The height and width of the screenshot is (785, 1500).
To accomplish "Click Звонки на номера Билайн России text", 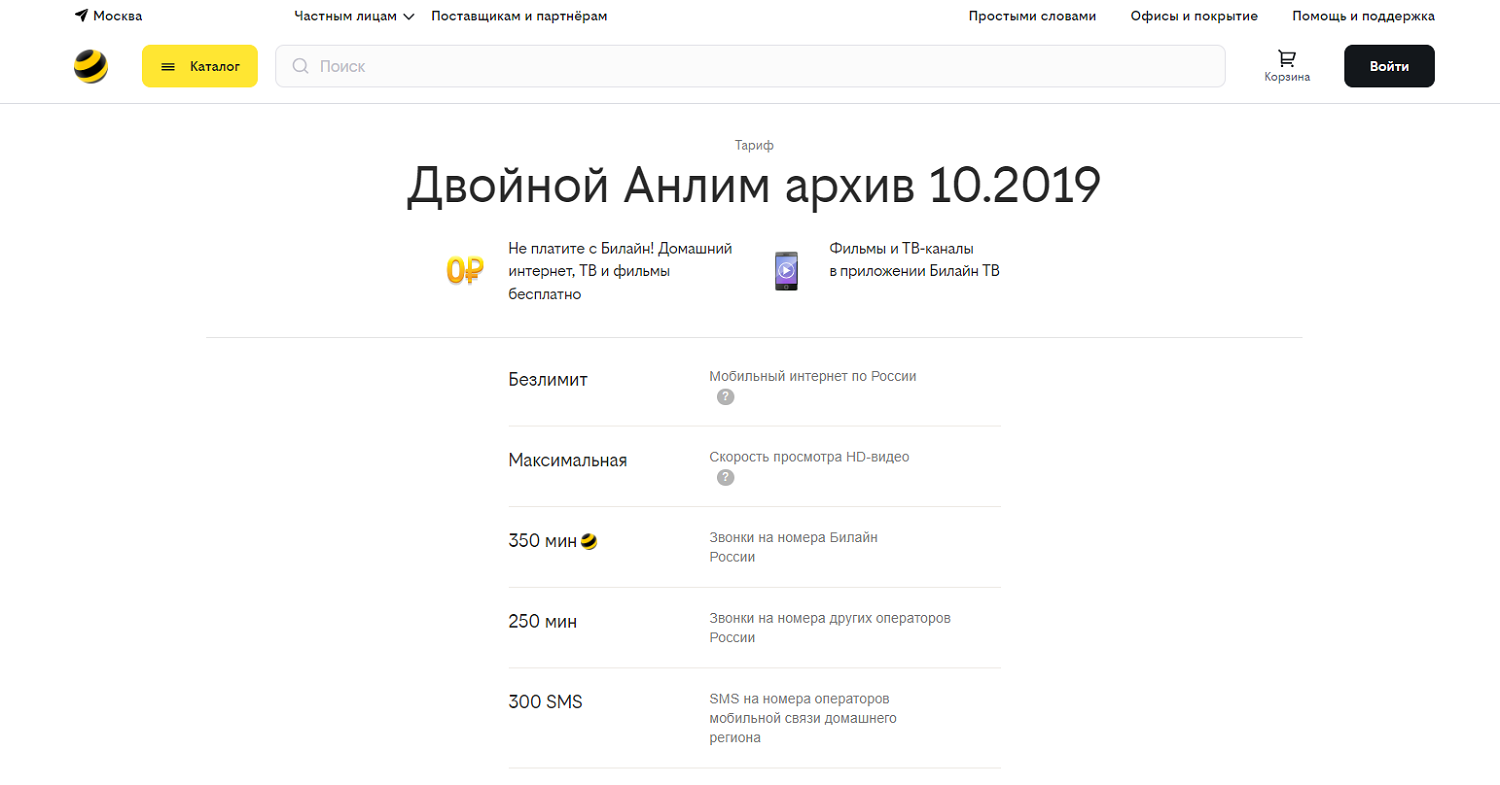I will [793, 547].
